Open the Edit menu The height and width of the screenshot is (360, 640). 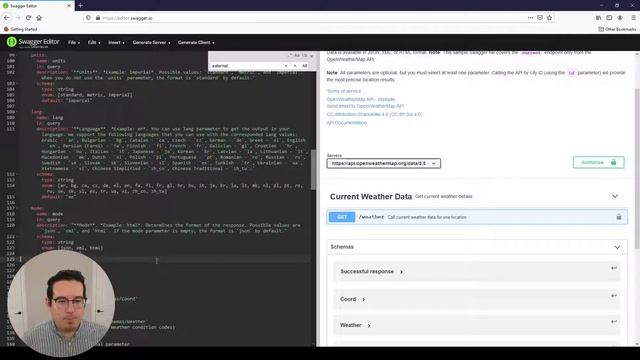[x=93, y=42]
